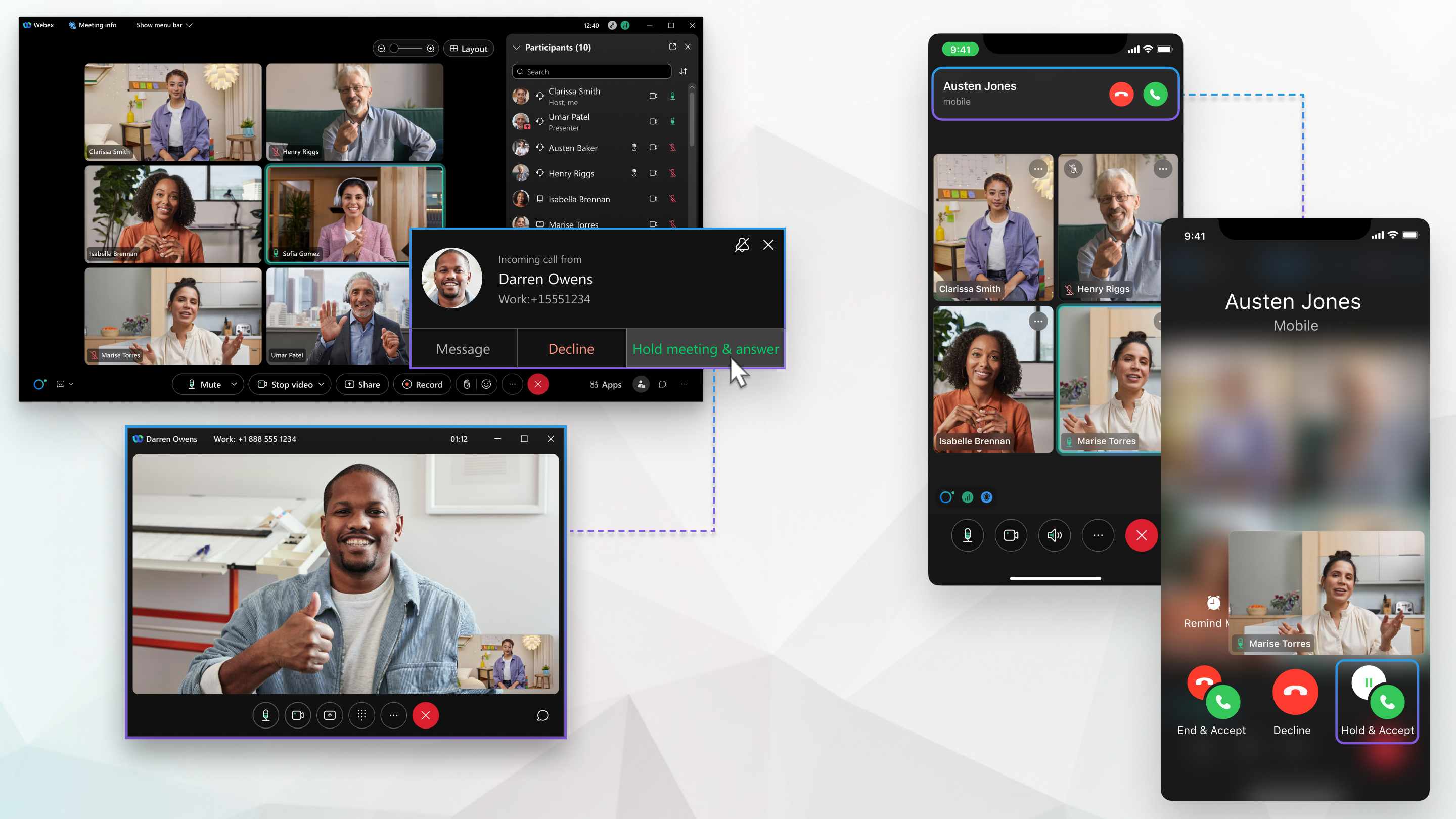
Task: Click the camera icon in Darren Owens call window
Action: point(297,715)
